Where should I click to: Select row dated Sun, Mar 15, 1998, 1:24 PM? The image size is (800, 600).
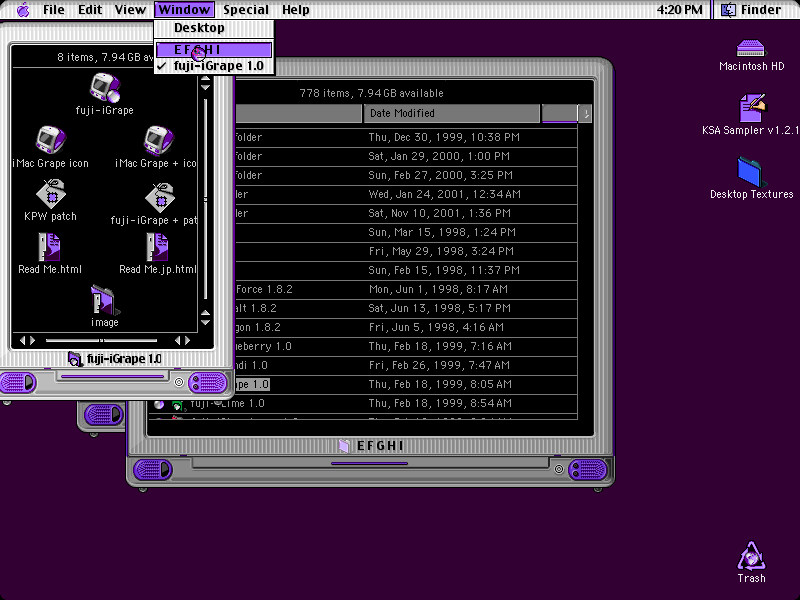[x=407, y=232]
